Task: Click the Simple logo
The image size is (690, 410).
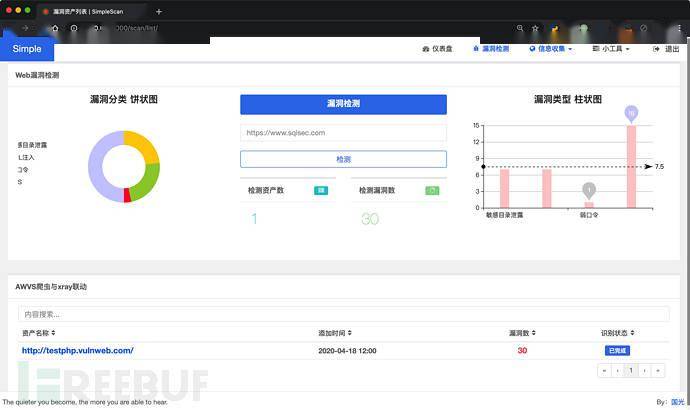Action: [x=27, y=49]
